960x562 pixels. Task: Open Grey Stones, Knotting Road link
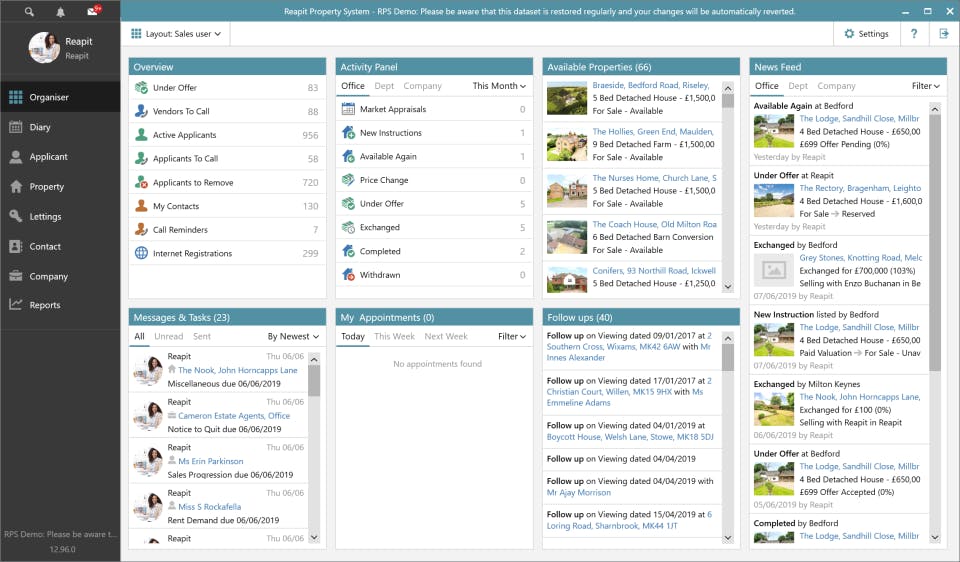860,257
